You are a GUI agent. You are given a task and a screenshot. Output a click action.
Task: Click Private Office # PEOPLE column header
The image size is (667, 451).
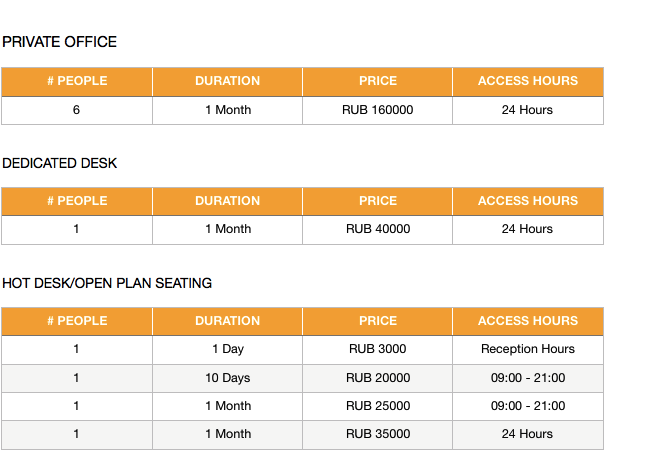coord(77,81)
